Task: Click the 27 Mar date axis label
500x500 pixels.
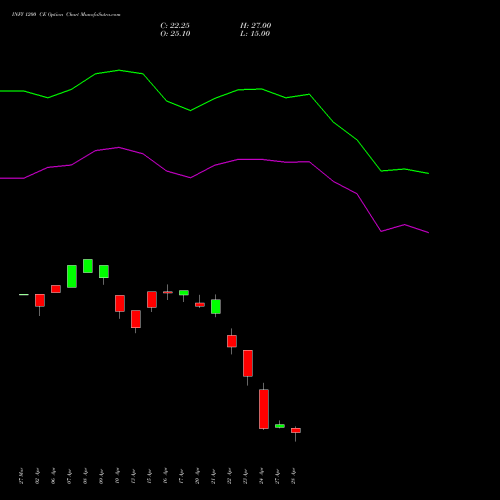Action: pos(21,476)
